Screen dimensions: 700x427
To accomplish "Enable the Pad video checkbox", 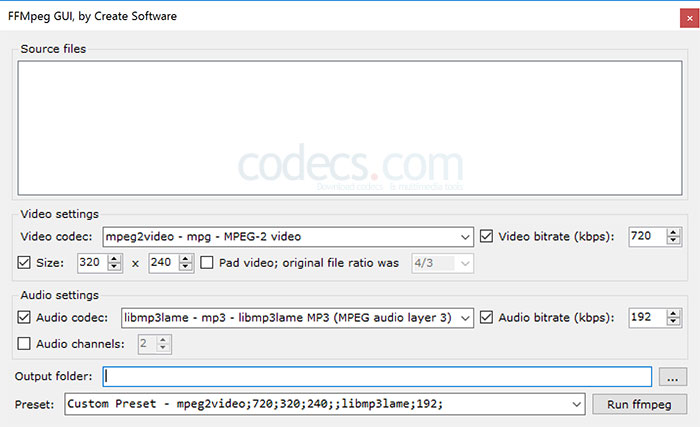I will pos(207,263).
